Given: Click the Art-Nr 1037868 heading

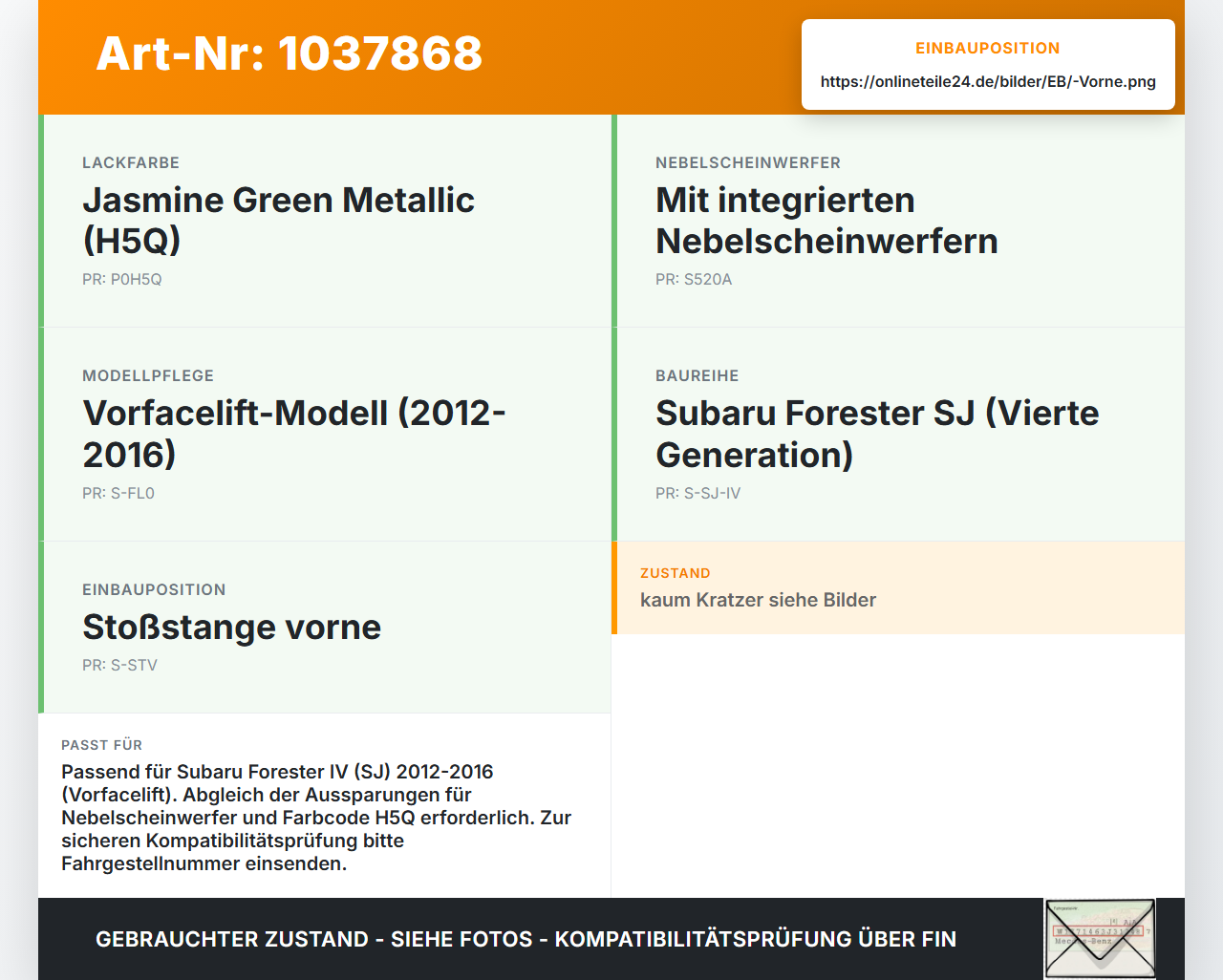Looking at the screenshot, I should pyautogui.click(x=290, y=53).
